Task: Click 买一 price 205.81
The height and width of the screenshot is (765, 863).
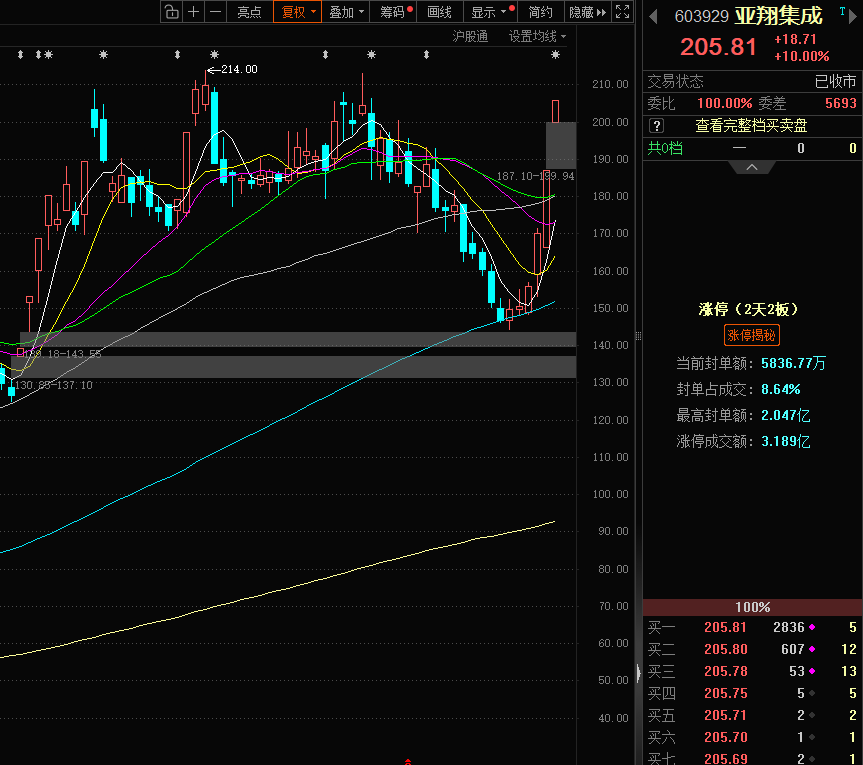Action: click(725, 627)
